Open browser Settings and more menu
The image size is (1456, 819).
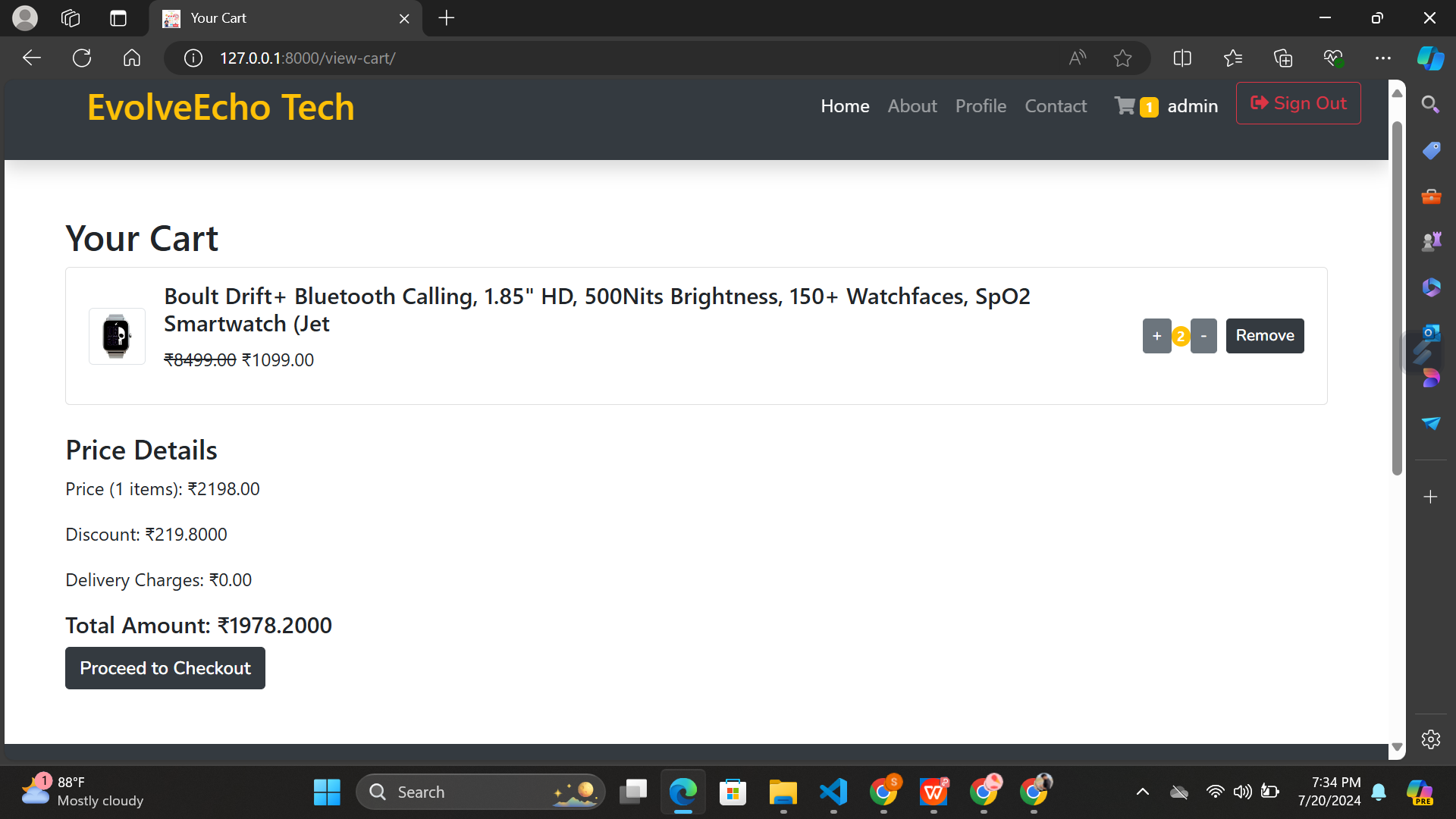pyautogui.click(x=1383, y=58)
